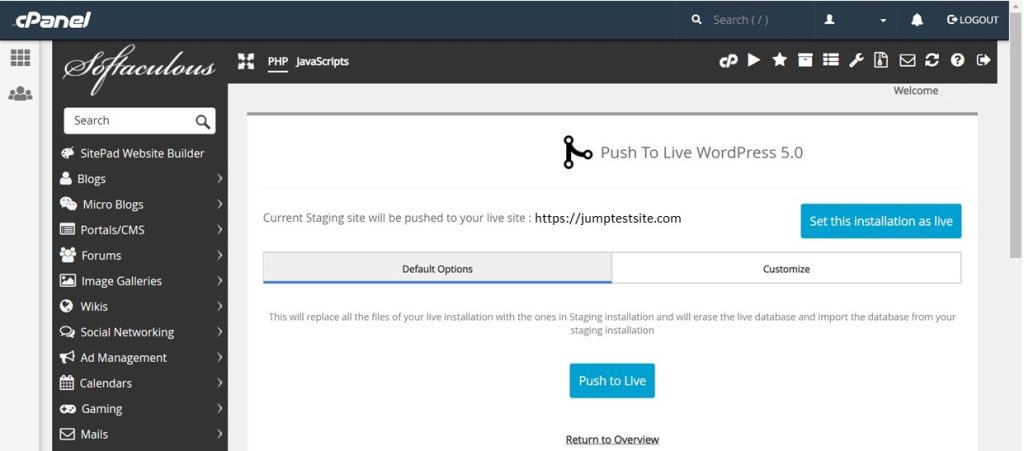The height and width of the screenshot is (451, 1024).
Task: Open the help question mark icon
Action: coord(957,60)
